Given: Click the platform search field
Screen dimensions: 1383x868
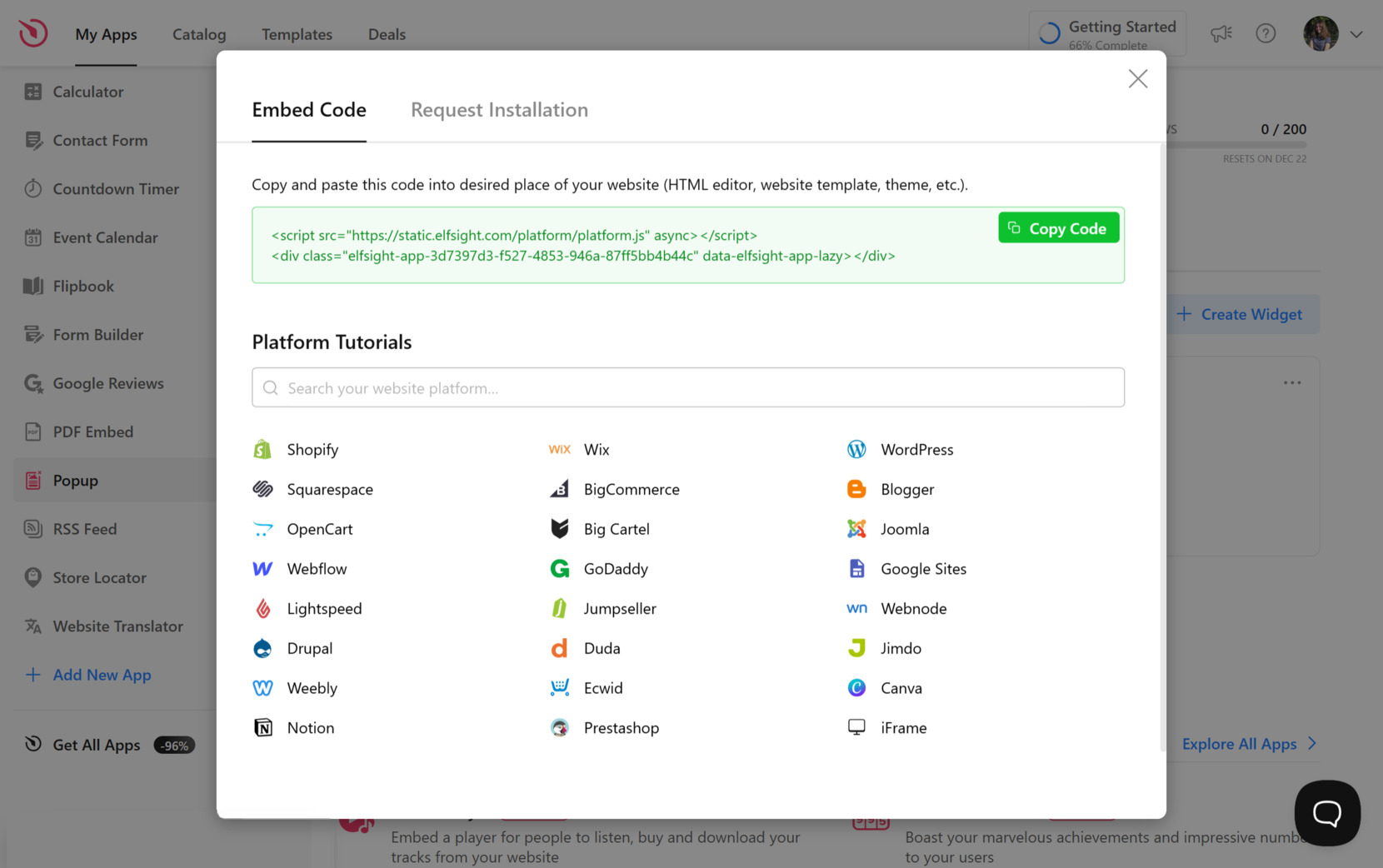Looking at the screenshot, I should (688, 387).
